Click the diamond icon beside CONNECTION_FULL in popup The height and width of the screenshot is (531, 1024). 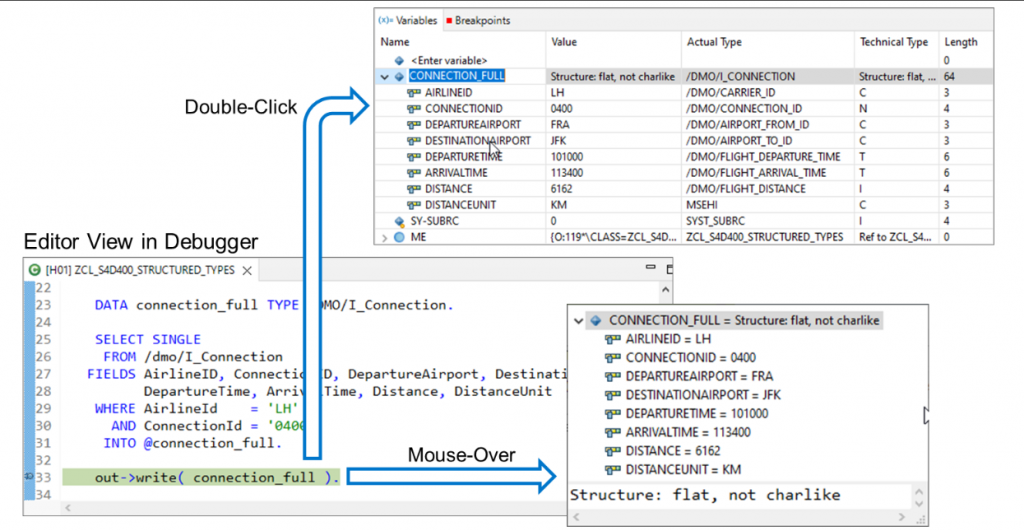(x=596, y=321)
